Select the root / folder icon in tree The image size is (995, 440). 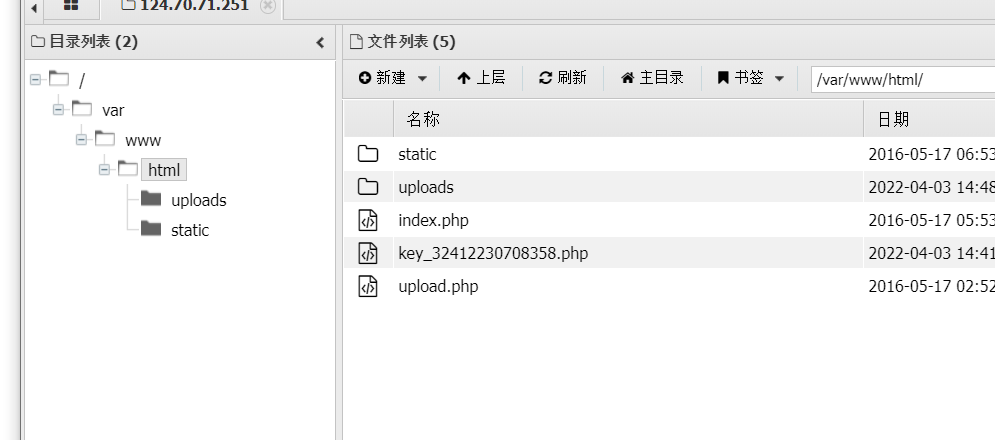[x=59, y=79]
